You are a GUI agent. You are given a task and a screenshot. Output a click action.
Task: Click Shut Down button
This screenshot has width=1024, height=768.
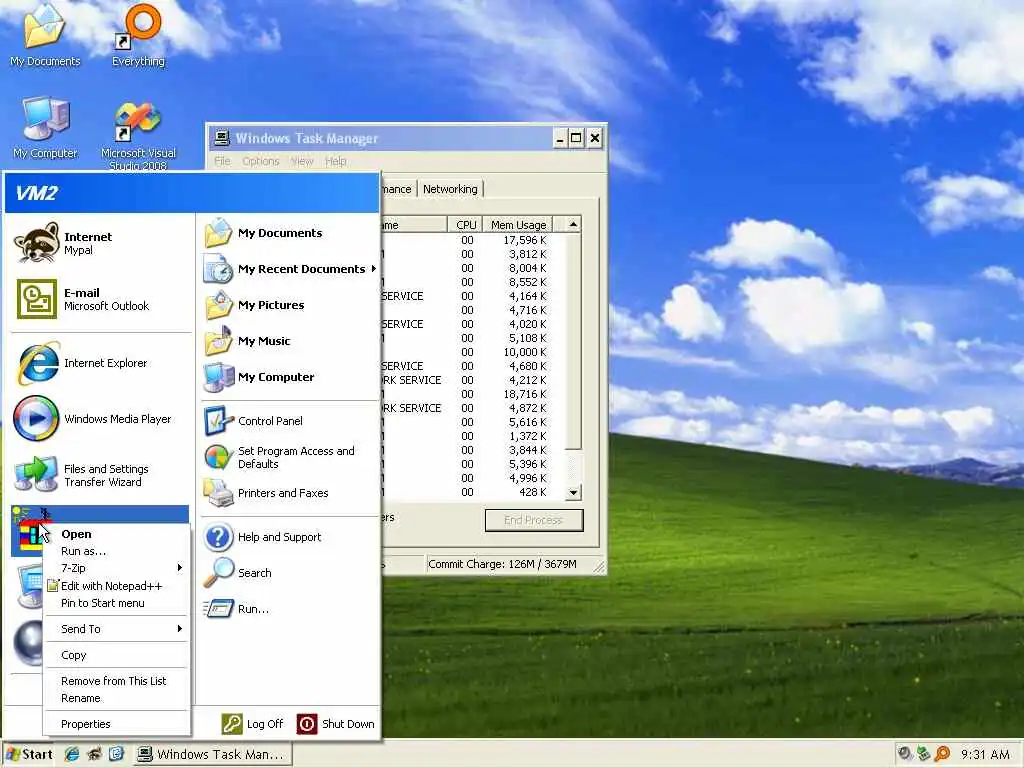point(336,724)
